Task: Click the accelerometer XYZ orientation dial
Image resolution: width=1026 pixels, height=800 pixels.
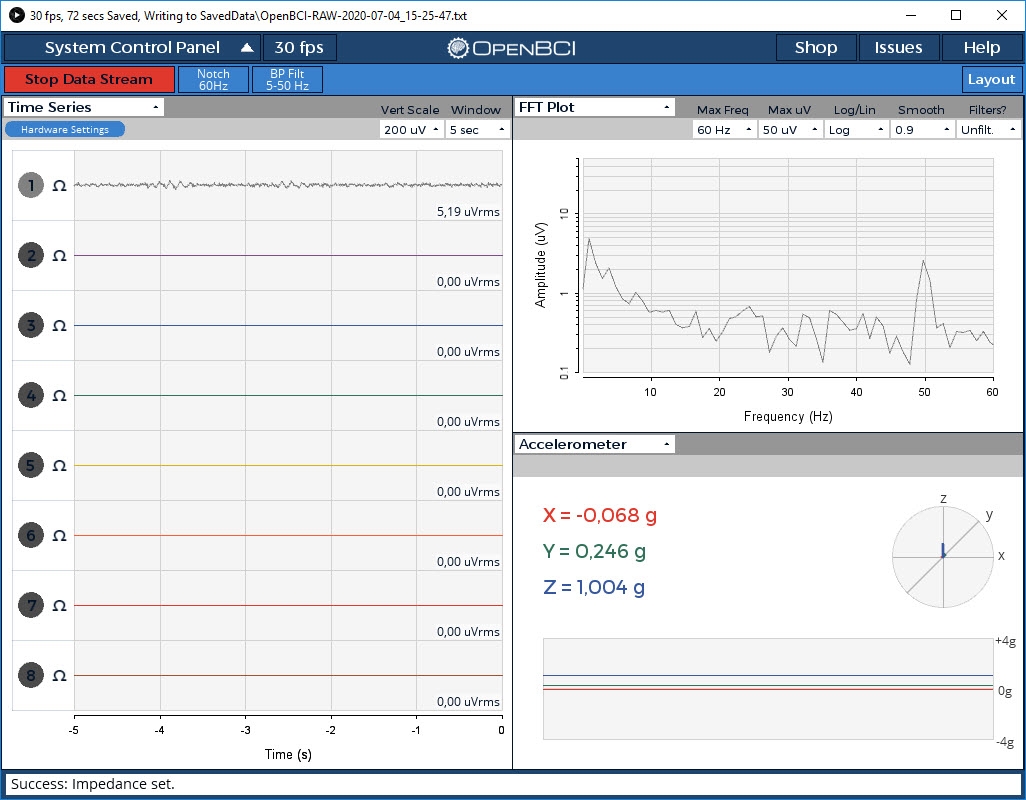Action: tap(942, 556)
